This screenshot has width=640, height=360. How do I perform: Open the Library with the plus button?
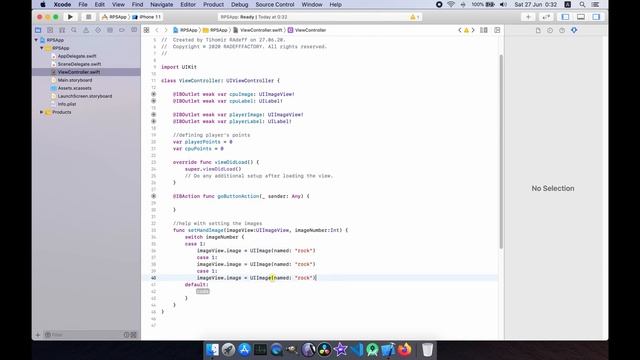click(528, 17)
